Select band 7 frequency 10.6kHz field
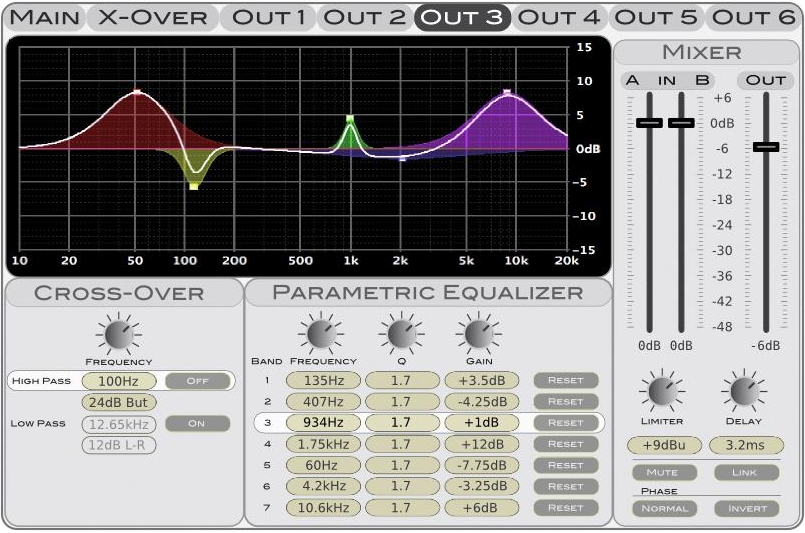This screenshot has height=533, width=805. (323, 508)
